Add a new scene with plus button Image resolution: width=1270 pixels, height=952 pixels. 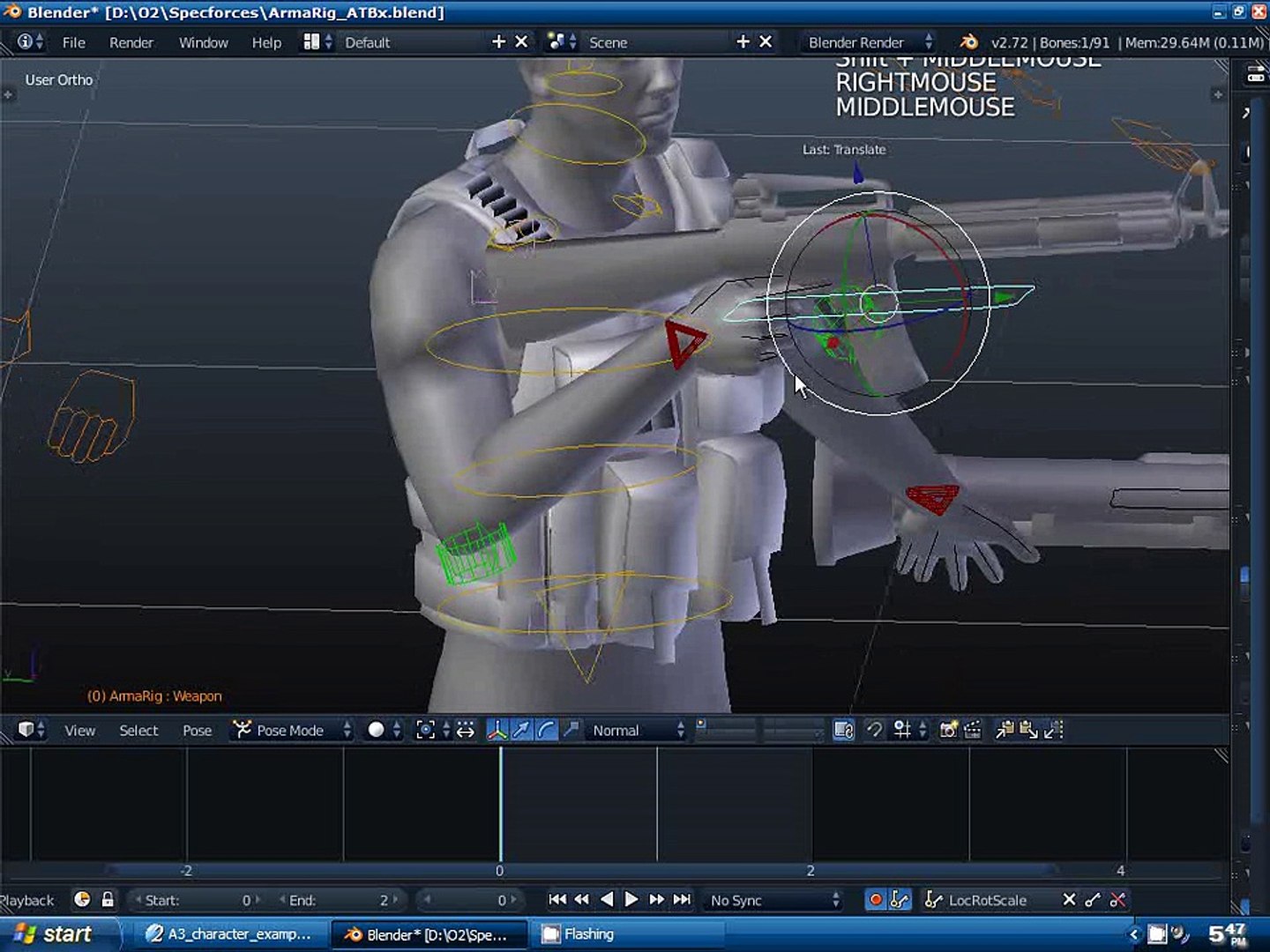(743, 42)
